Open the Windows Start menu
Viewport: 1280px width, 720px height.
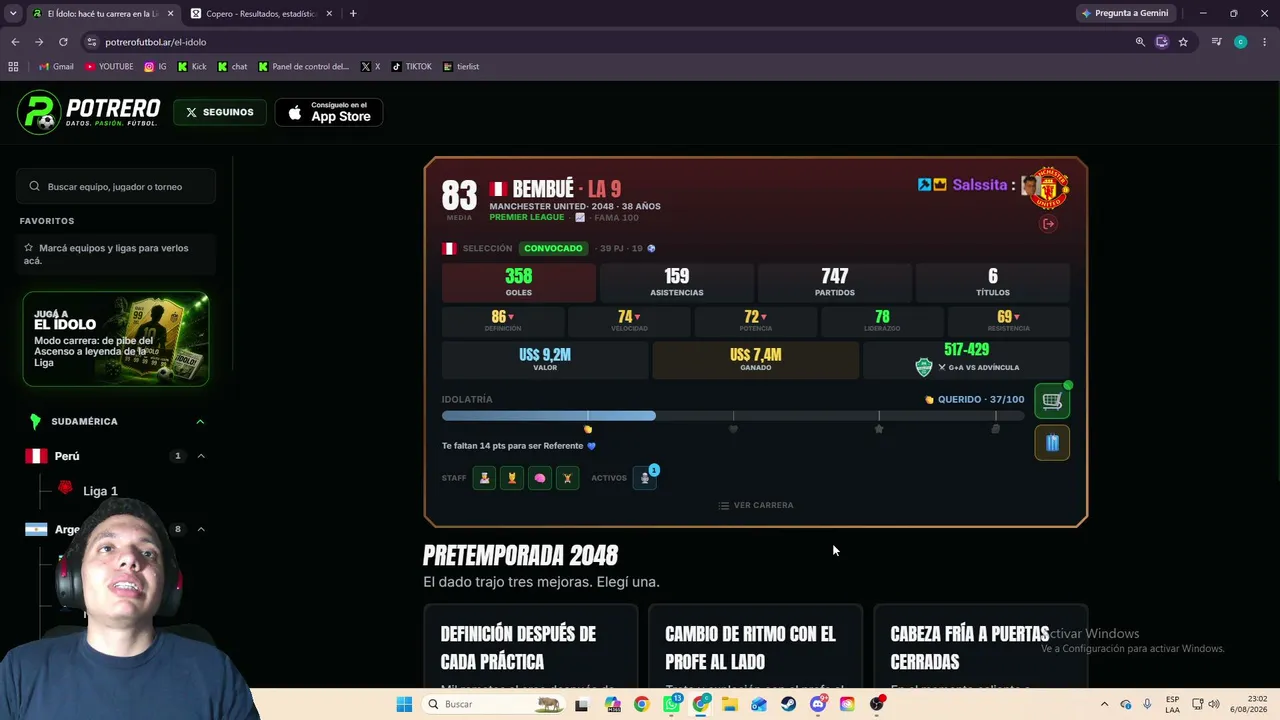404,704
